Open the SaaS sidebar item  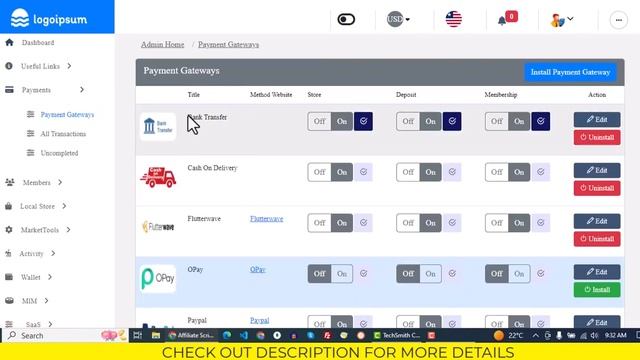tap(33, 324)
